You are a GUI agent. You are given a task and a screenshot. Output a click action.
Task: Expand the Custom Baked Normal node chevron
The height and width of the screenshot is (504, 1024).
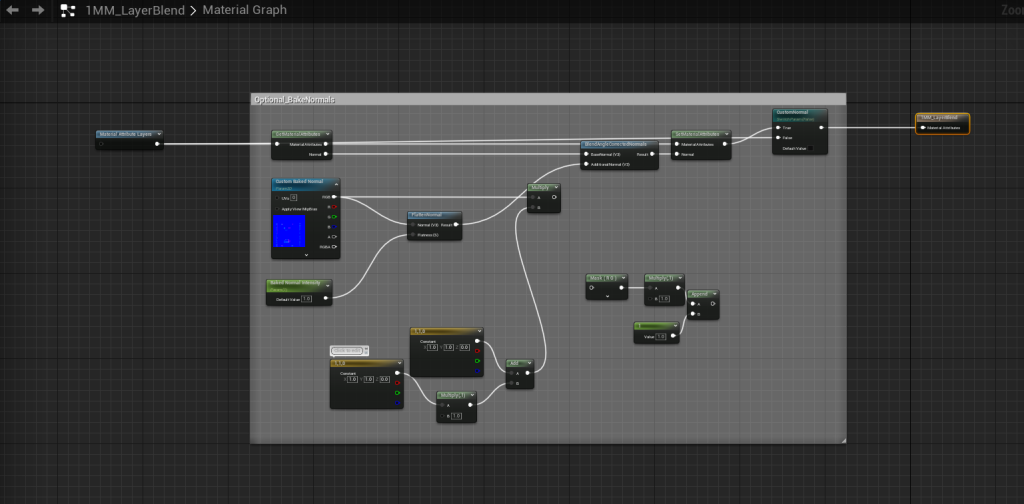pos(306,255)
